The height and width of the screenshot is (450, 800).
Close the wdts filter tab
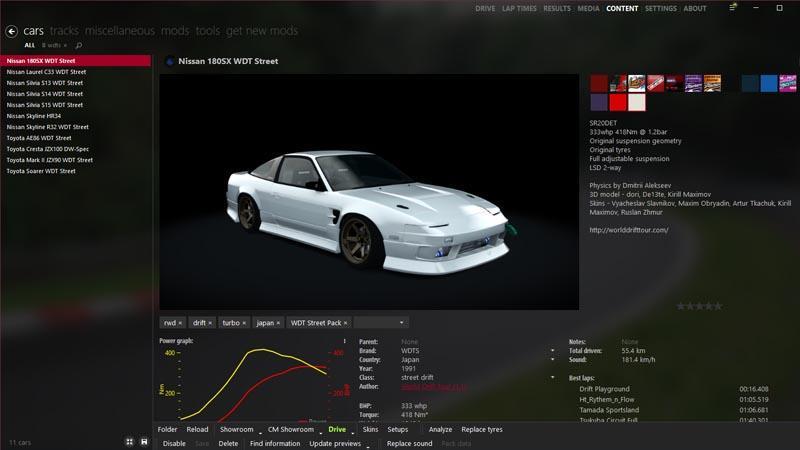point(65,45)
